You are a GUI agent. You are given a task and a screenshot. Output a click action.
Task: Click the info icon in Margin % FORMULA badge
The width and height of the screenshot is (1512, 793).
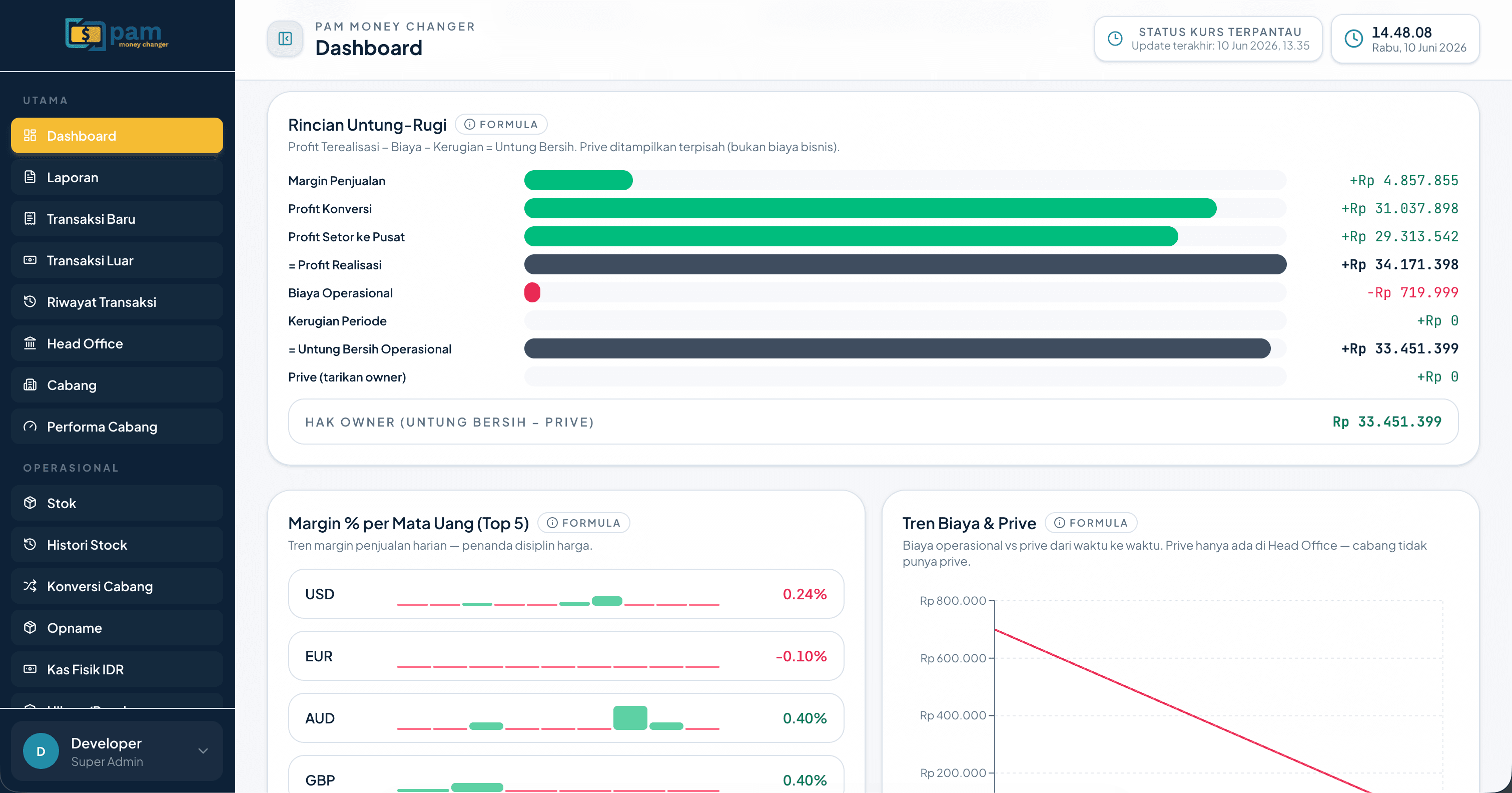[x=552, y=523]
